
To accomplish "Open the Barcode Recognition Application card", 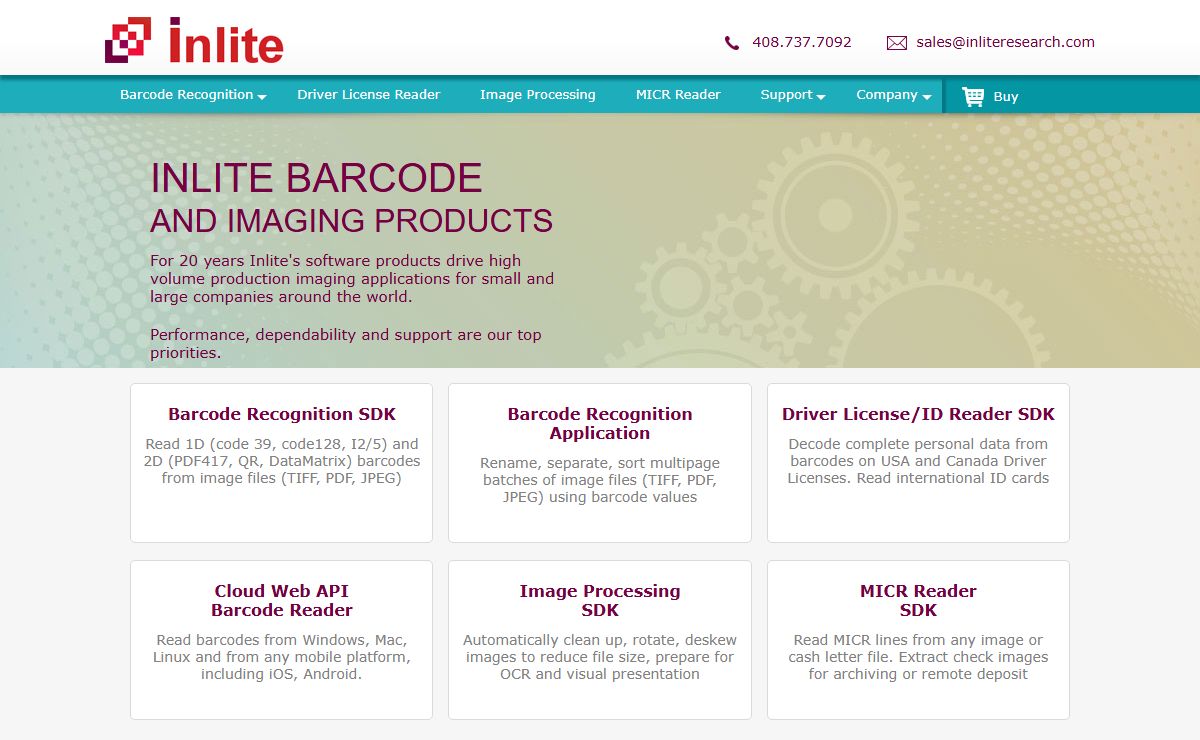I will tap(600, 463).
